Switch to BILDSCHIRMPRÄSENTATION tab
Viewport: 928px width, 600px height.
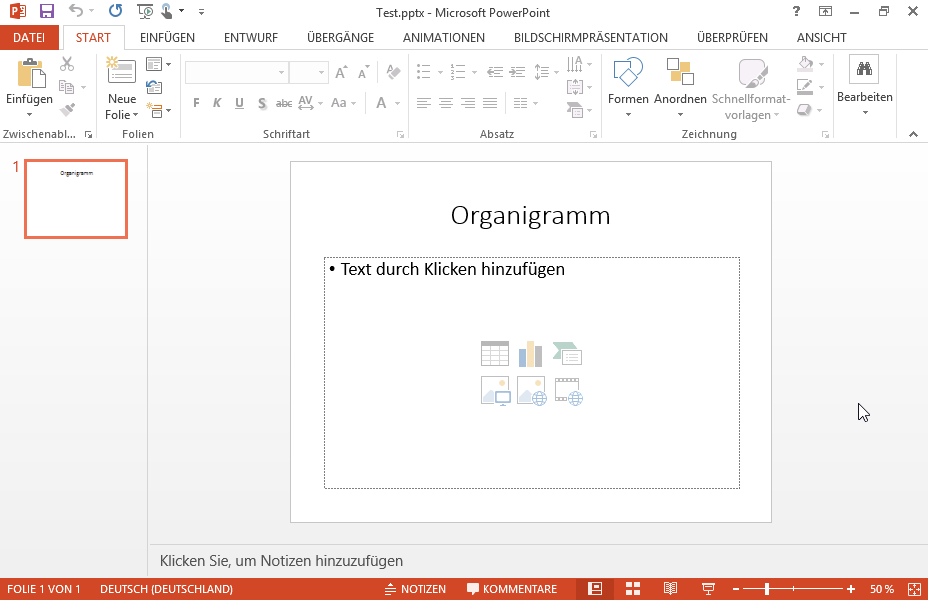tap(591, 37)
